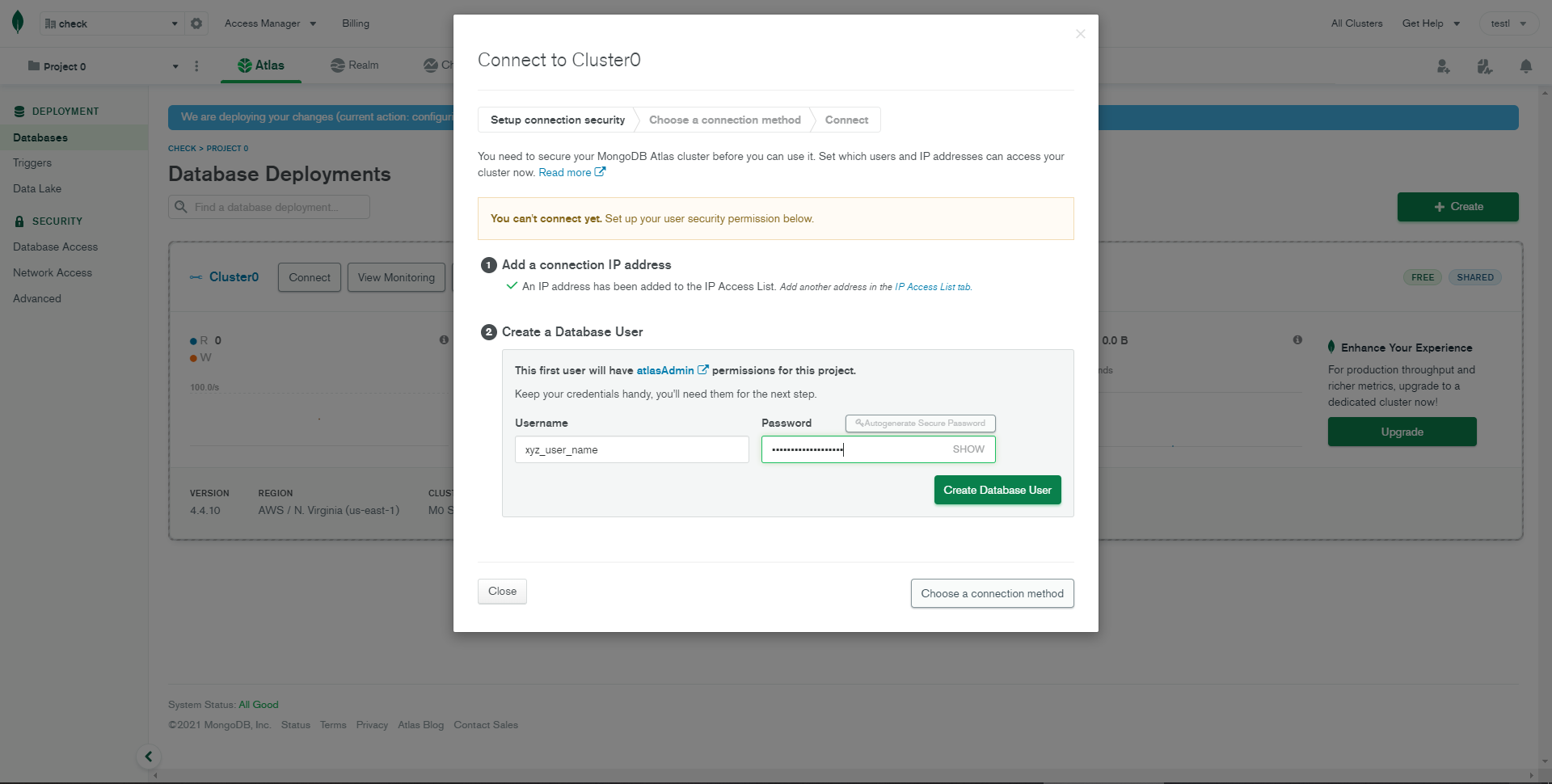Click the project activity feed icon
1552x784 pixels.
coord(1484,66)
